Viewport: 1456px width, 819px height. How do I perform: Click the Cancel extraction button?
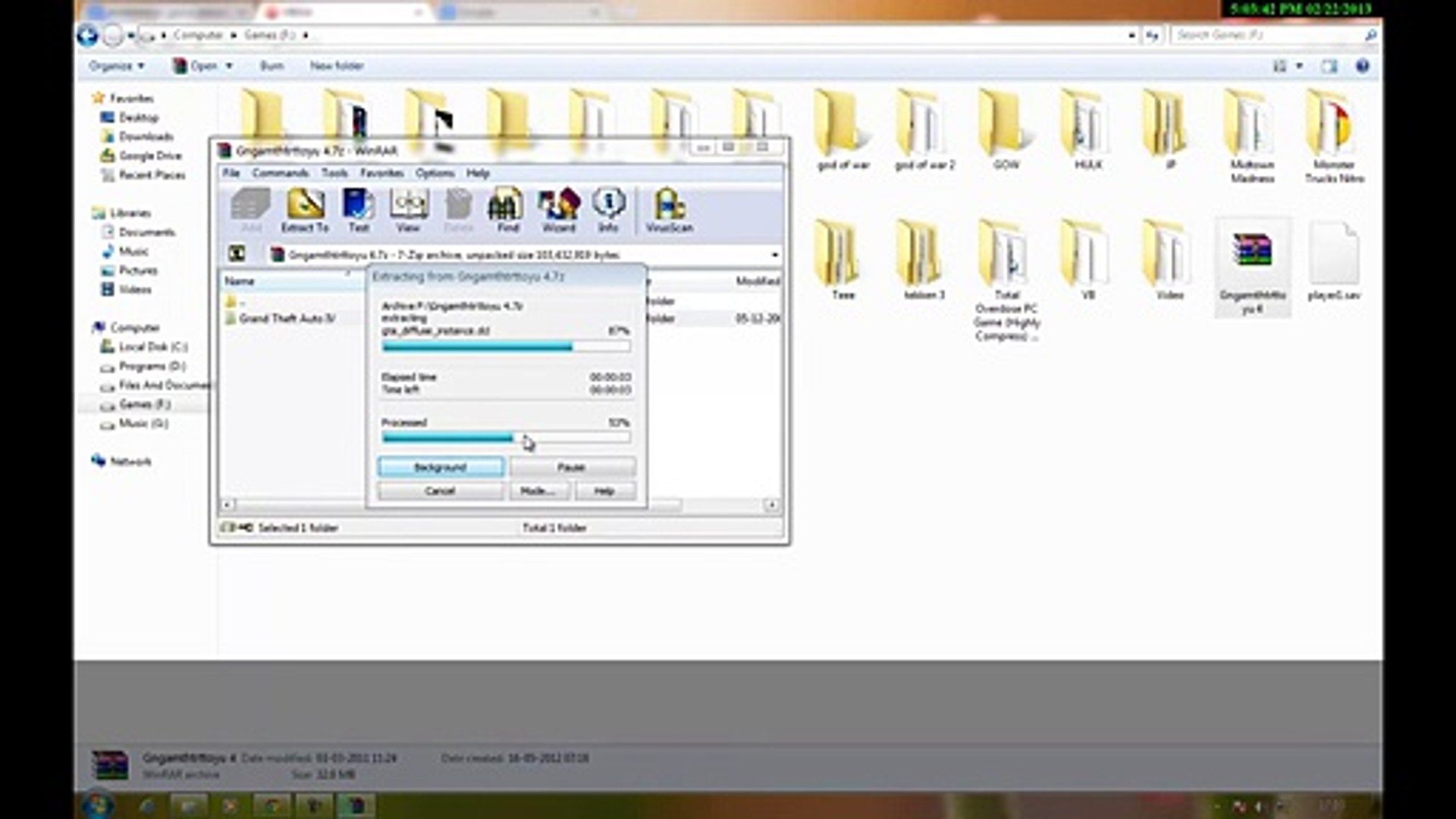(440, 491)
